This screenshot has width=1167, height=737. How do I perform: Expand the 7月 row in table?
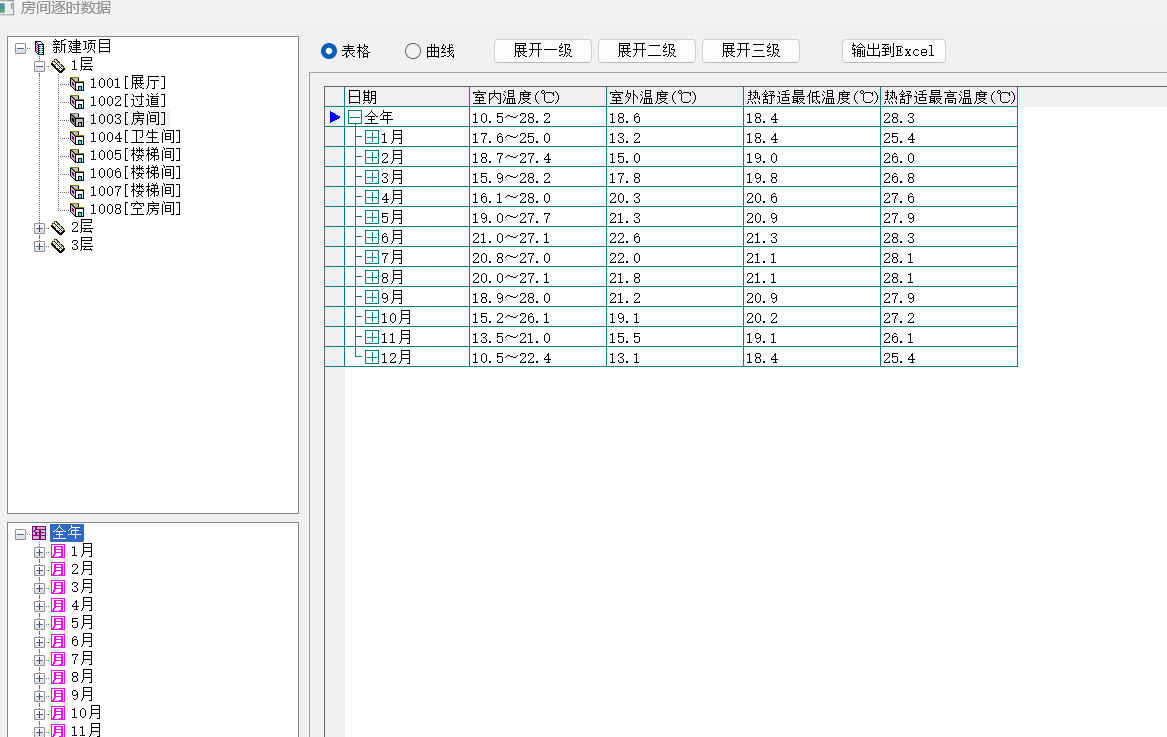372,258
